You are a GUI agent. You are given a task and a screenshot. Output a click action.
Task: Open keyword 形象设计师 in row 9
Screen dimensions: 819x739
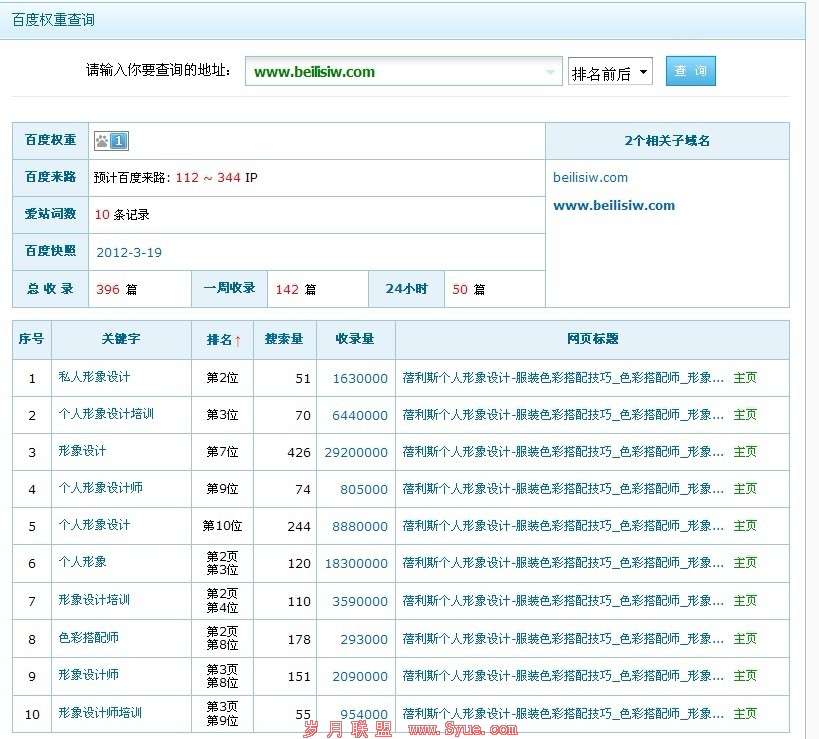click(x=88, y=675)
